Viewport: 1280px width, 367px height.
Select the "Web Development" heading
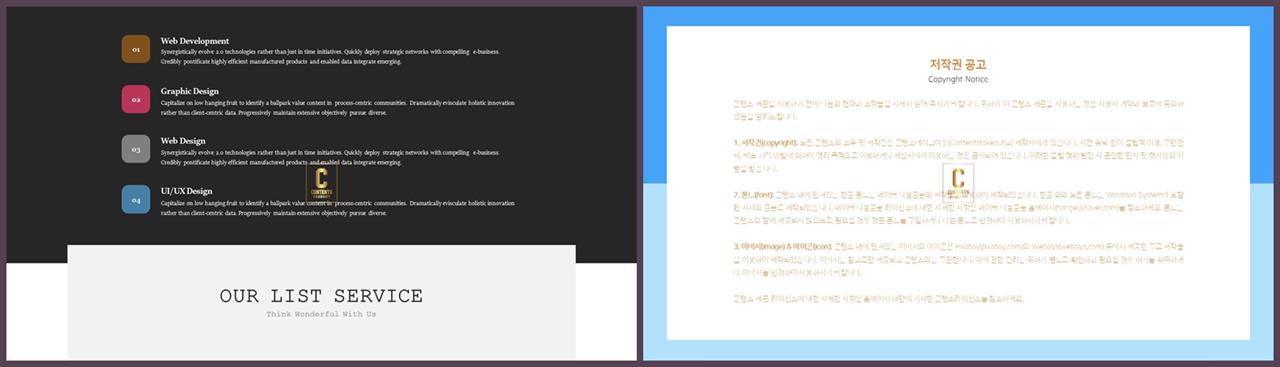pyautogui.click(x=195, y=41)
